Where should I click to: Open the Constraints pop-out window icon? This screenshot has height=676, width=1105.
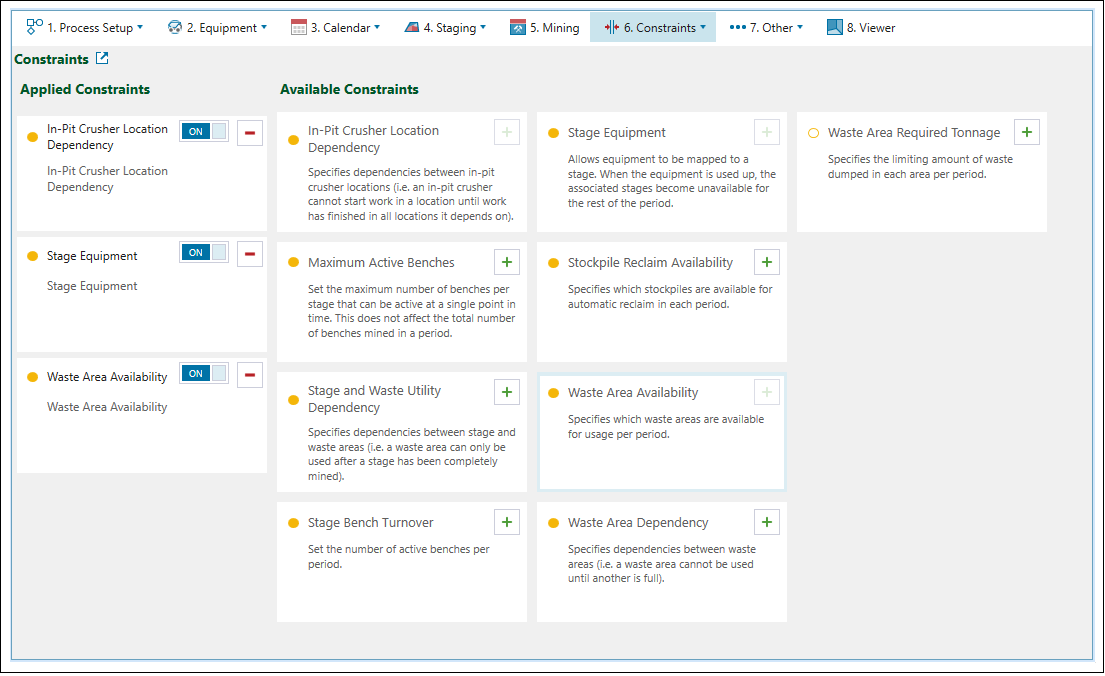(x=102, y=59)
